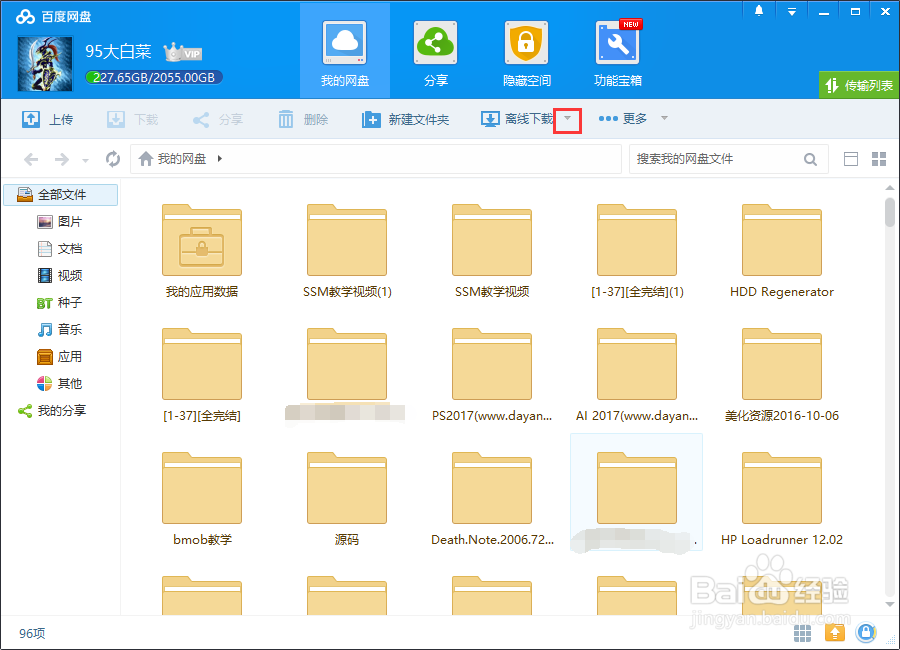Select the PS2017 folder

(x=492, y=375)
